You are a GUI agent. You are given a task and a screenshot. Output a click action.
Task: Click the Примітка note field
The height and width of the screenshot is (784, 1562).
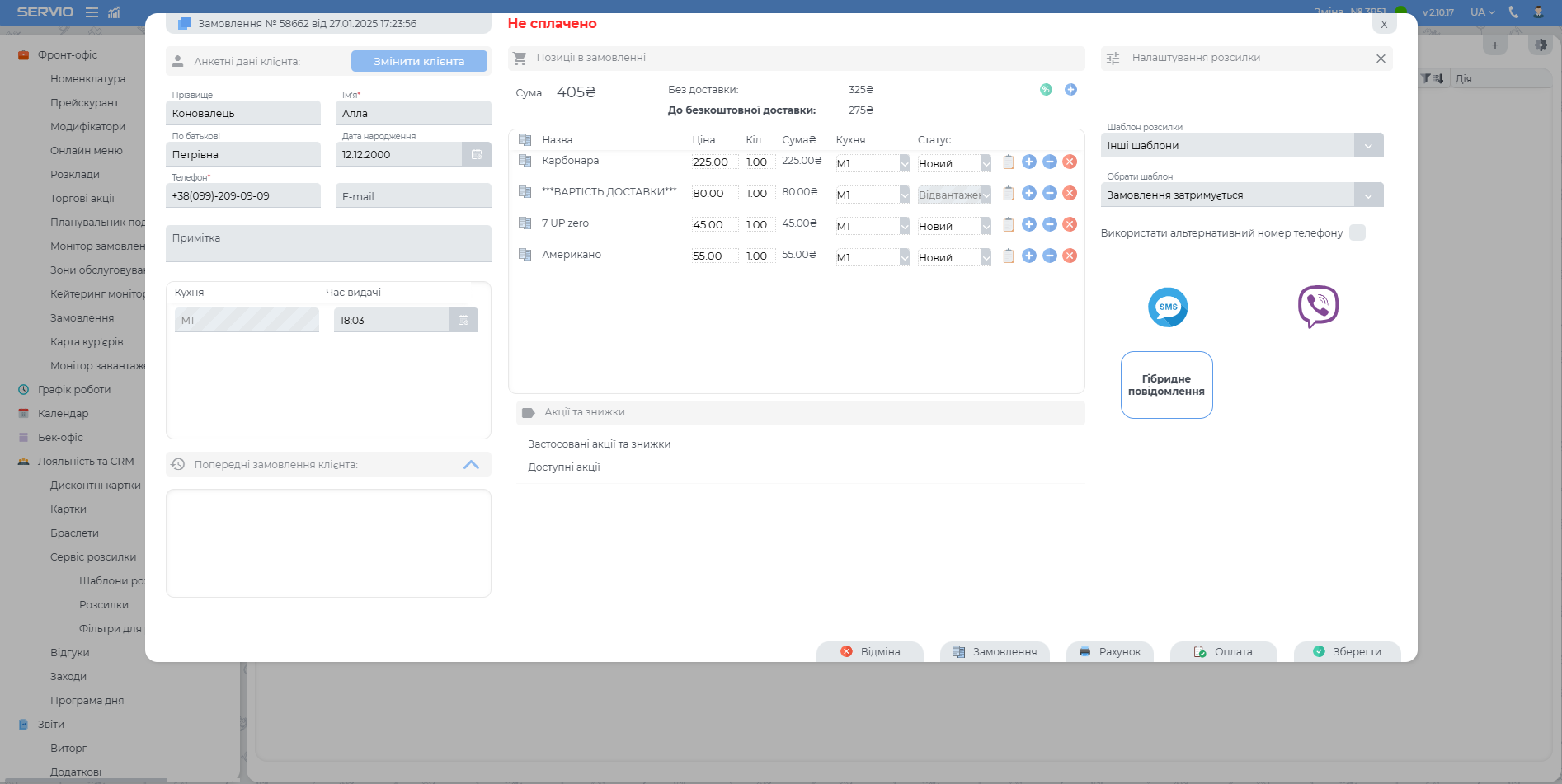pyautogui.click(x=328, y=244)
